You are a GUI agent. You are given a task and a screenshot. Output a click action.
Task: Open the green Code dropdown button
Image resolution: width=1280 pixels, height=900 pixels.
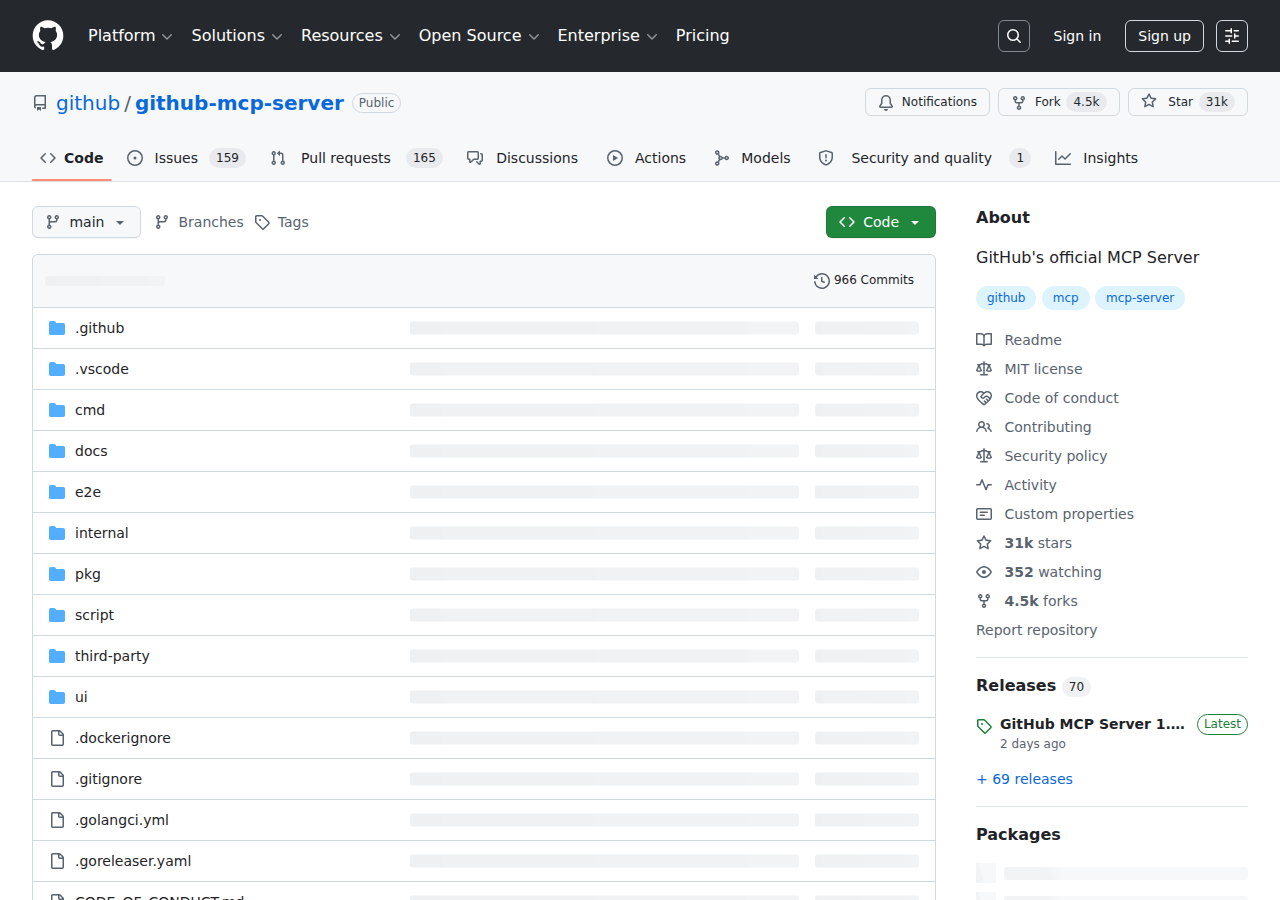pyautogui.click(x=881, y=222)
